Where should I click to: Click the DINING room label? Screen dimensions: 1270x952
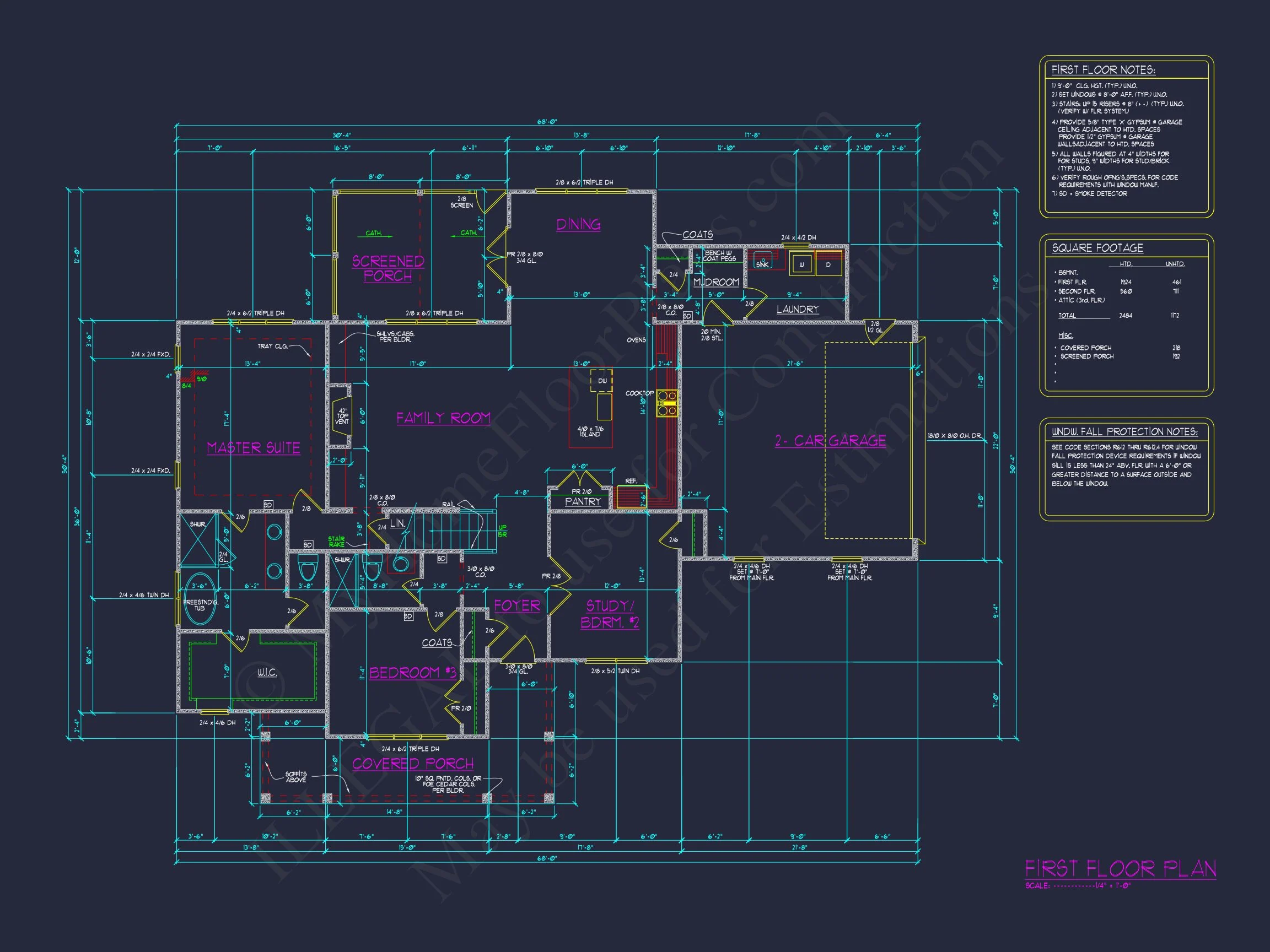point(578,224)
